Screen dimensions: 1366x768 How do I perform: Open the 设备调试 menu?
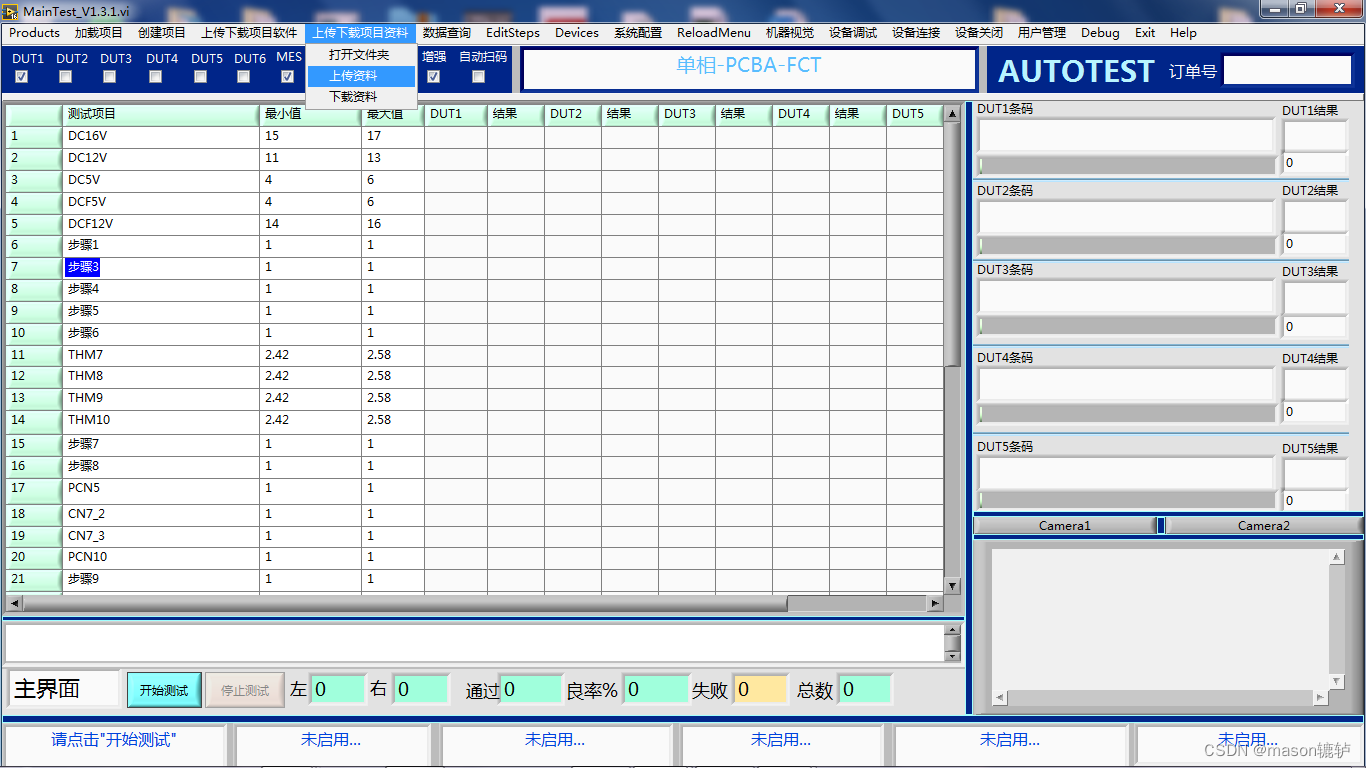click(x=853, y=33)
